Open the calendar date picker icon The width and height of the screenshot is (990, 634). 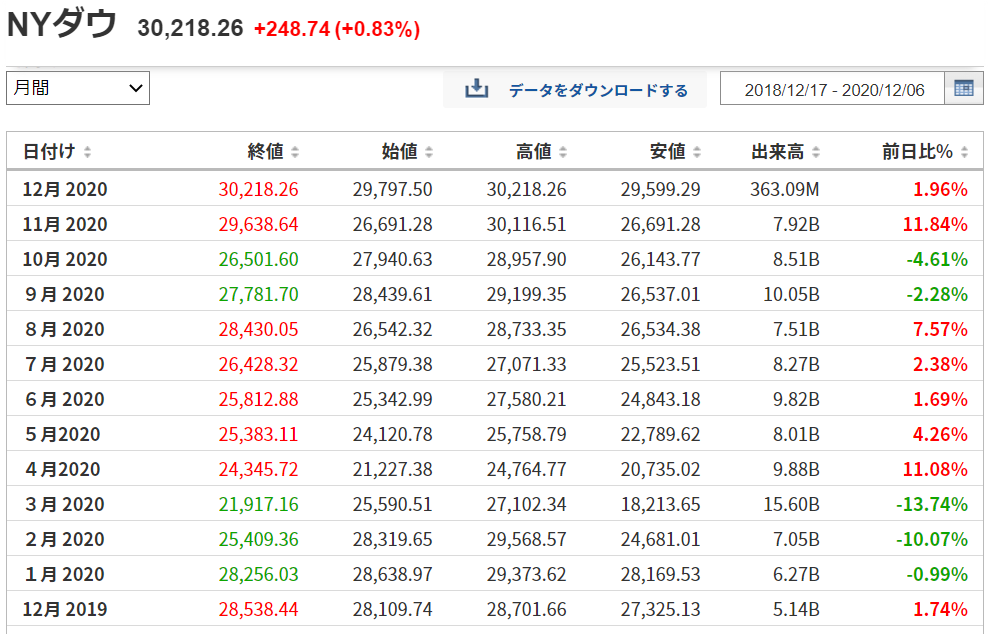pyautogui.click(x=963, y=88)
